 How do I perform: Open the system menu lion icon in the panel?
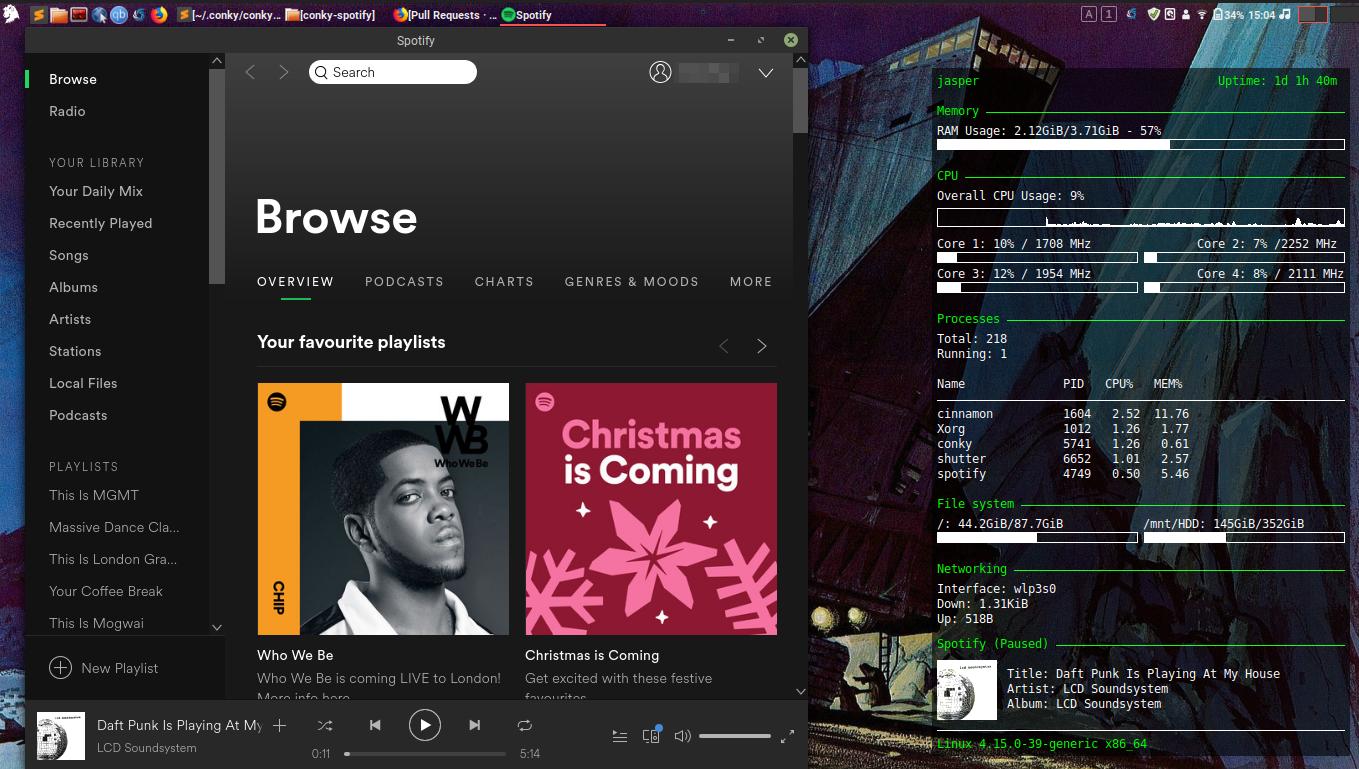pos(11,14)
